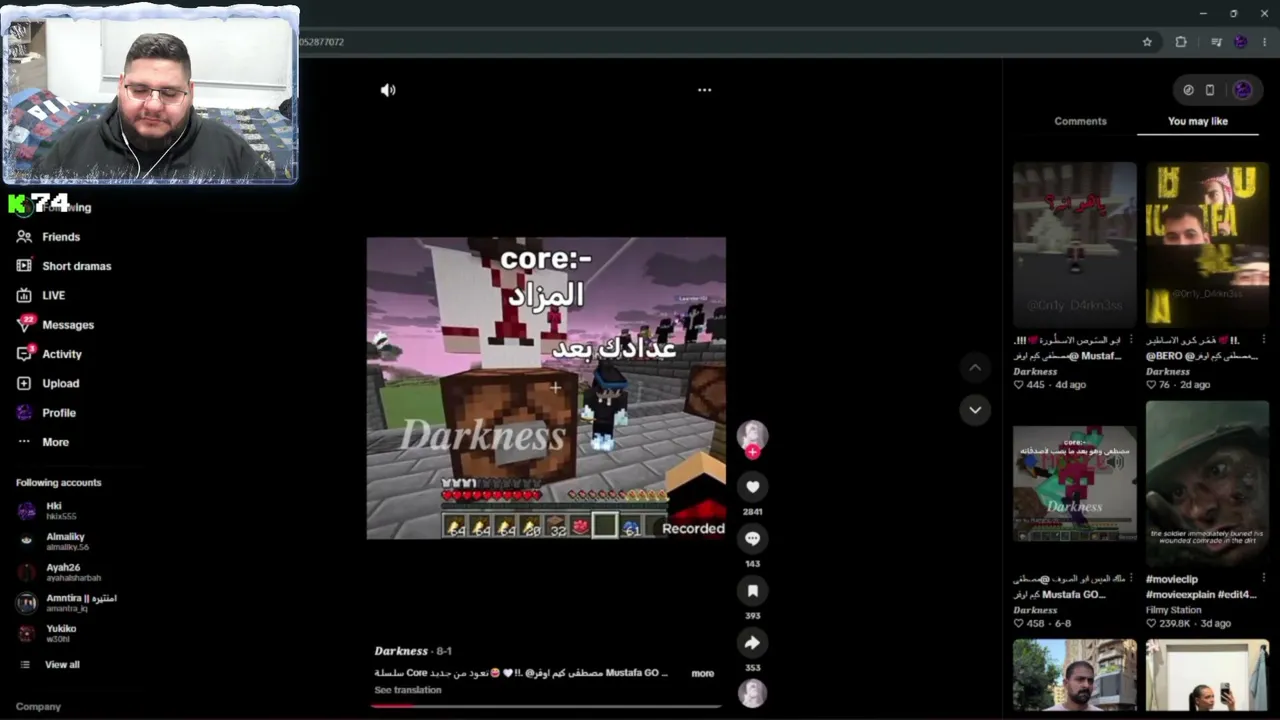Click the Filmy Station creator name
The width and height of the screenshot is (1280, 720).
(1174, 610)
